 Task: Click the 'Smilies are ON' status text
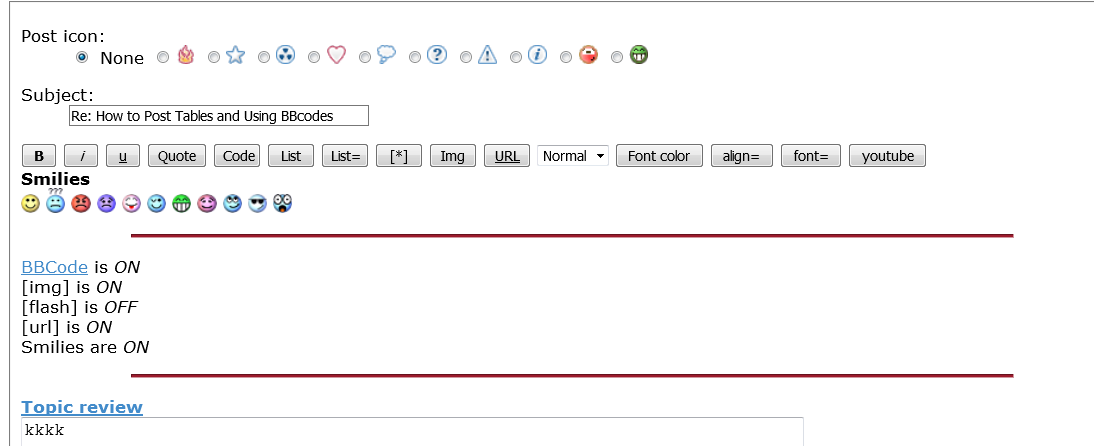coord(85,347)
